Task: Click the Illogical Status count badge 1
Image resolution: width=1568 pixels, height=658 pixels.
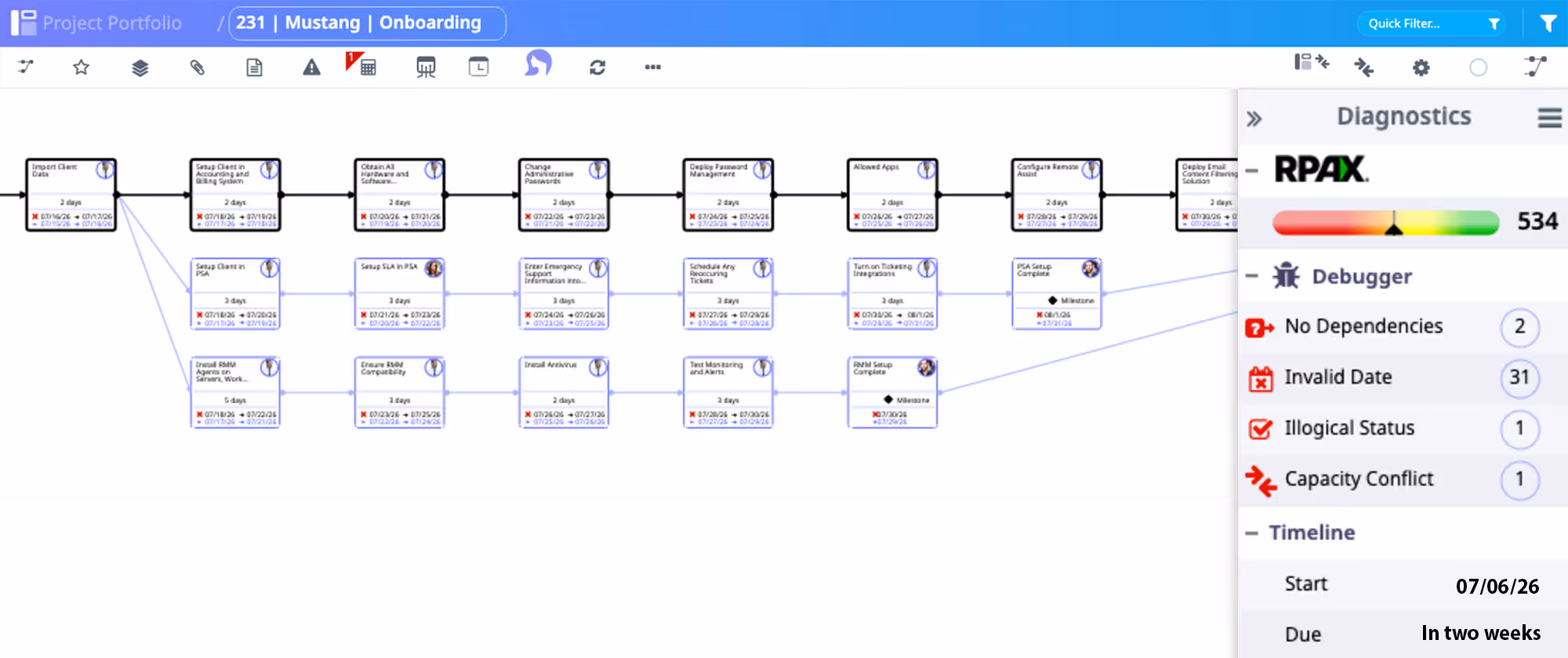Action: click(x=1519, y=429)
